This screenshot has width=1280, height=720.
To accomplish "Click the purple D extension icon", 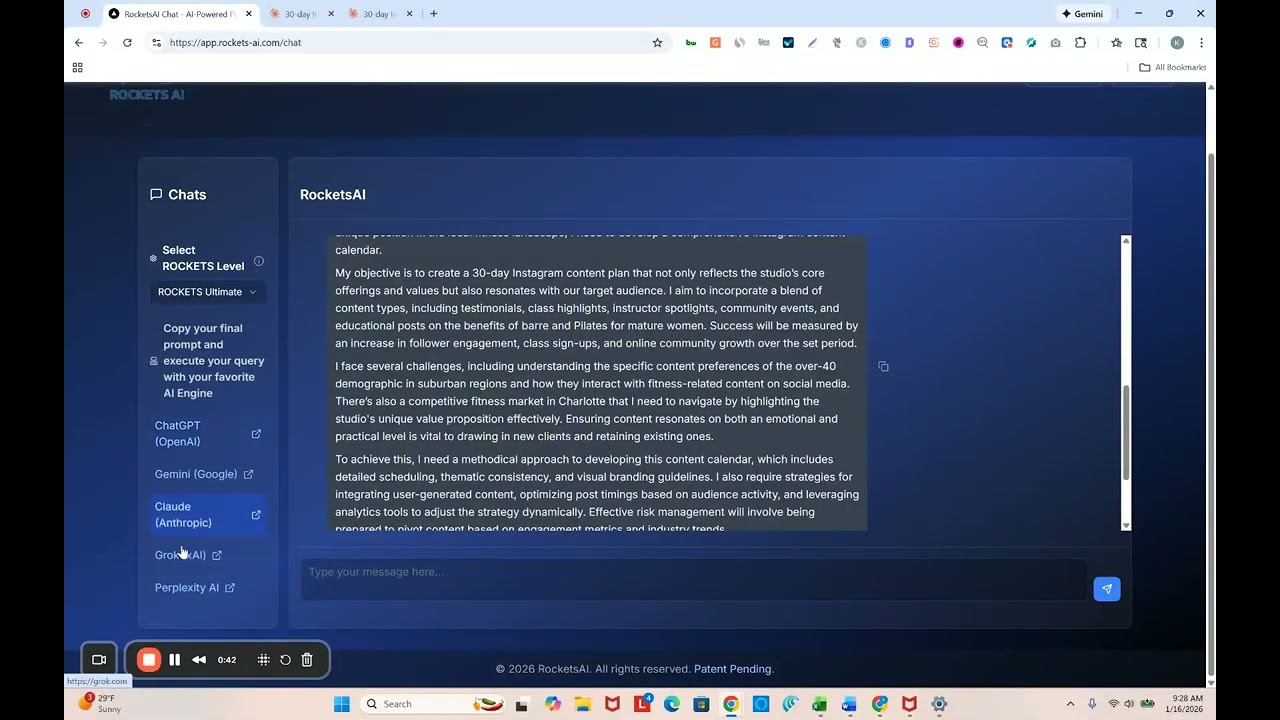I will [910, 43].
